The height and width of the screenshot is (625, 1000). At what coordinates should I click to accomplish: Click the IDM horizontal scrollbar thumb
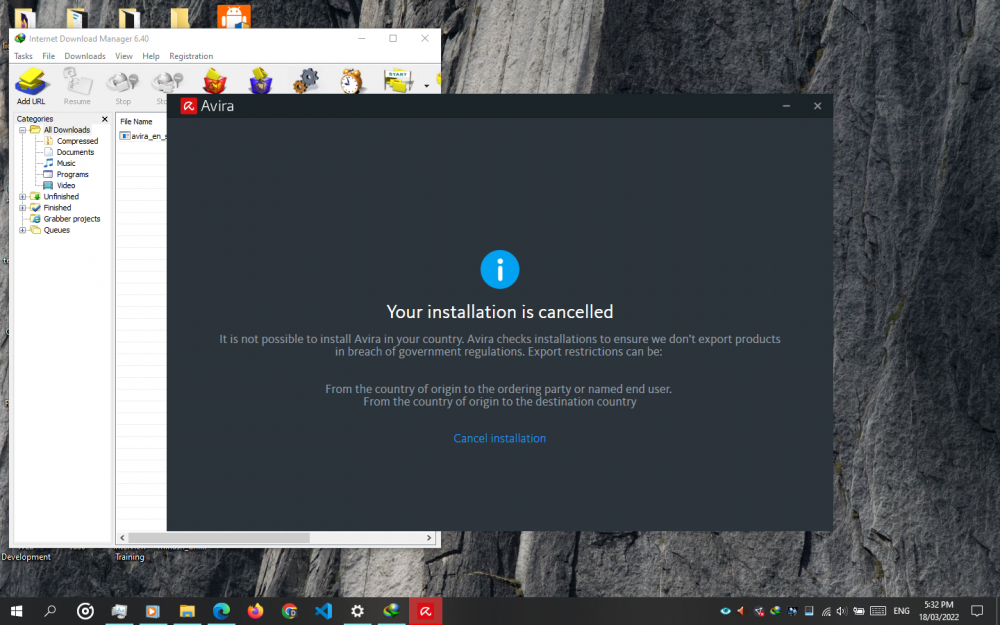[x=219, y=538]
